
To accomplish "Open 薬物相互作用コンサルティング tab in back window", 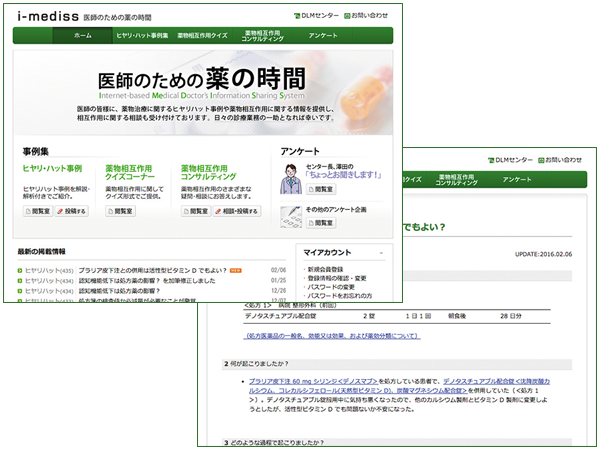I will 457,179.
